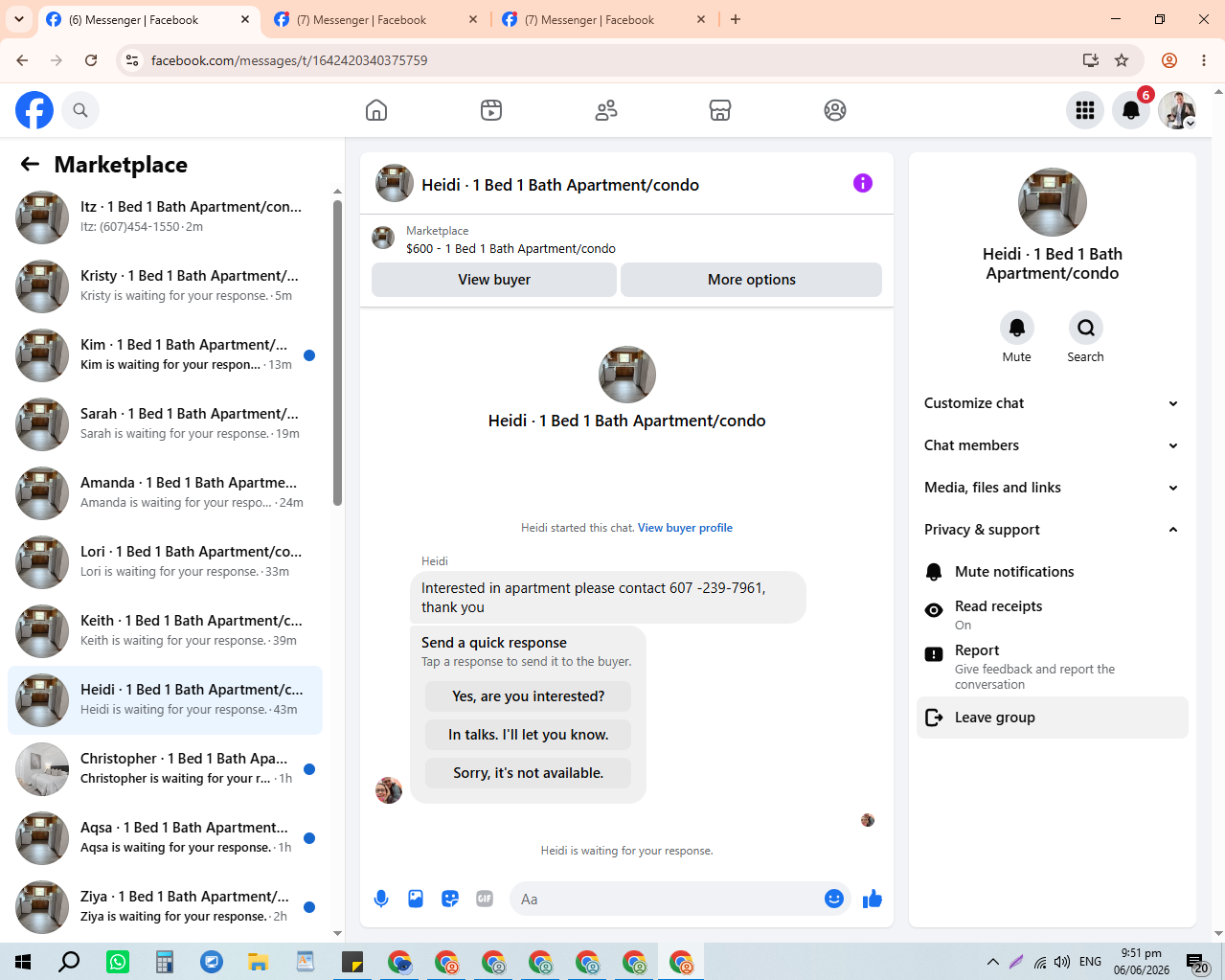The width and height of the screenshot is (1225, 980).
Task: Open the Keith conversation
Action: 165,631
